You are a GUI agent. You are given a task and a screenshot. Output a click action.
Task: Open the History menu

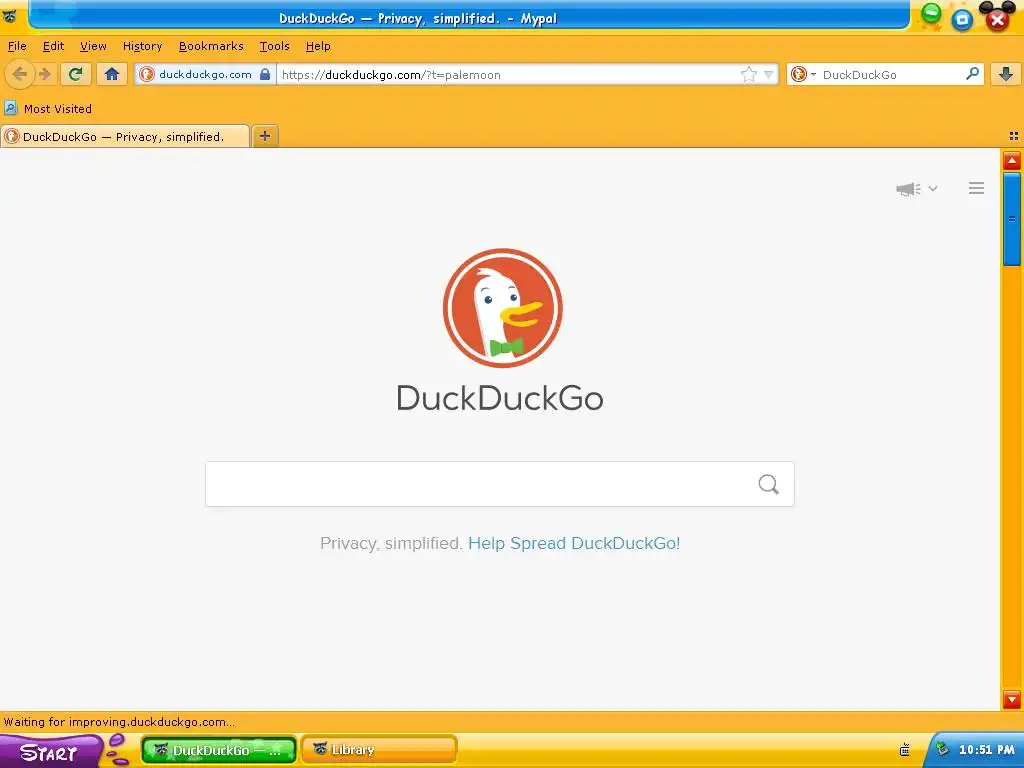pos(142,46)
